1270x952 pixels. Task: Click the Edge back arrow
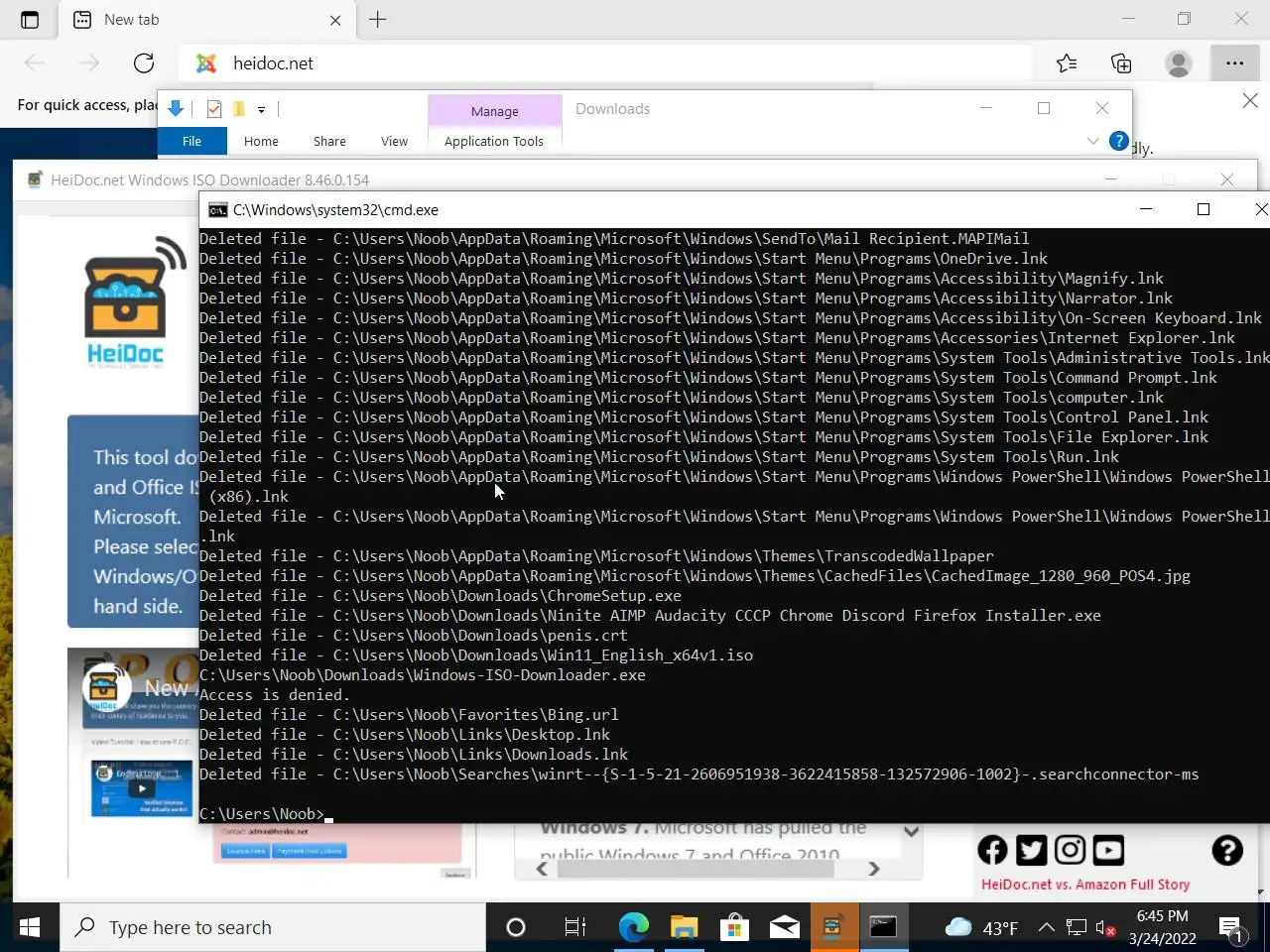coord(35,63)
